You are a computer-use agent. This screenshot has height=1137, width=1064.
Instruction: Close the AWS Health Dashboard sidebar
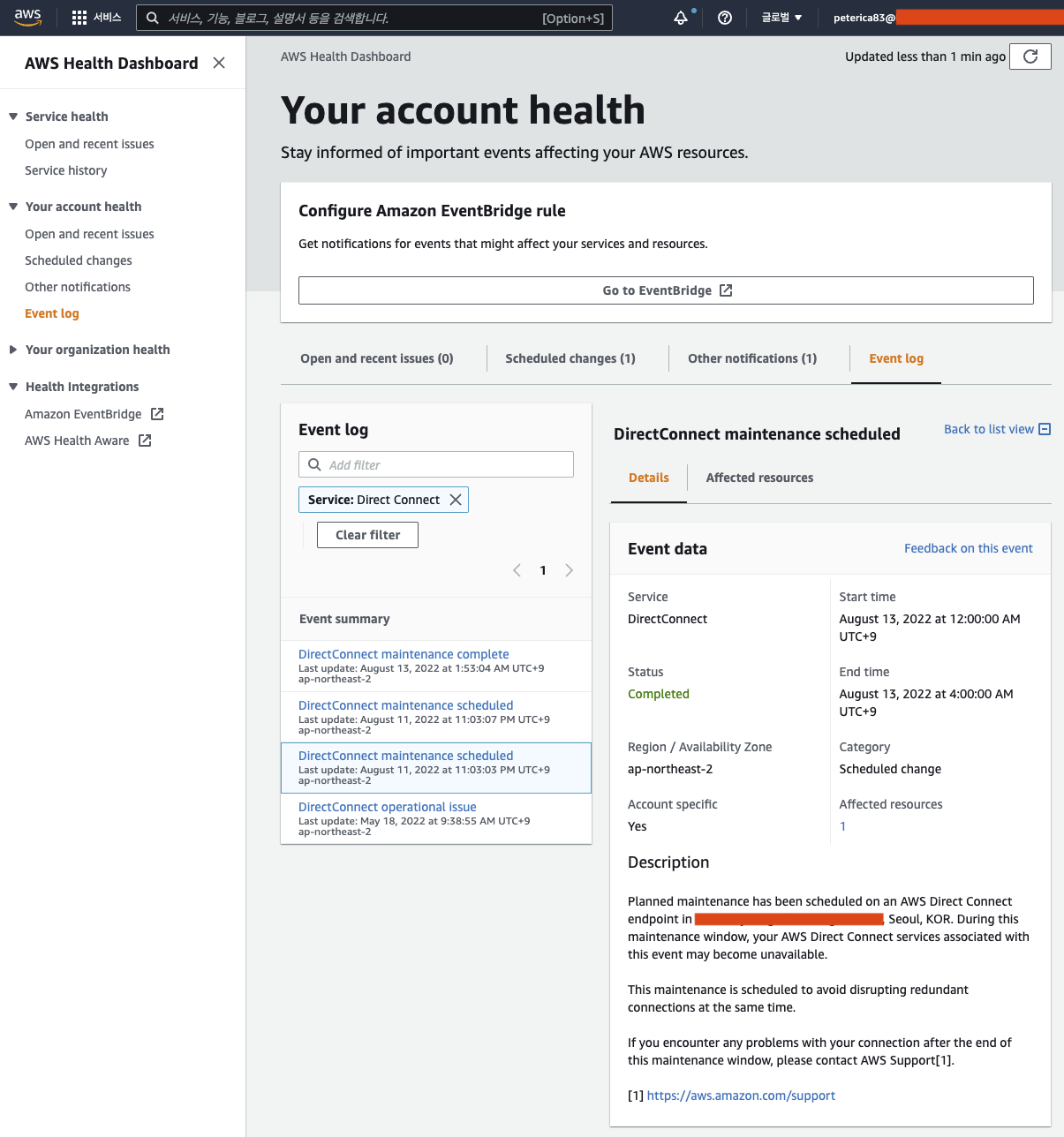(219, 63)
